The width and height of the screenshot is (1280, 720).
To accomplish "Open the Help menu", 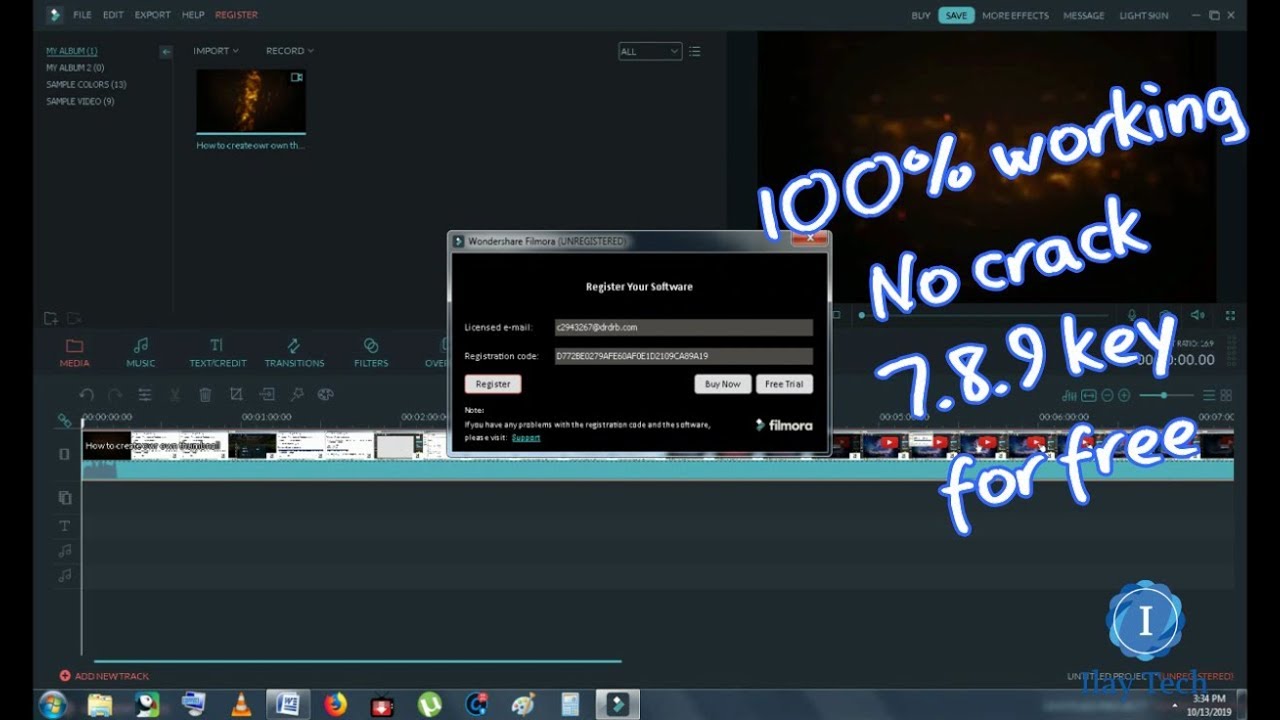I will coord(193,15).
